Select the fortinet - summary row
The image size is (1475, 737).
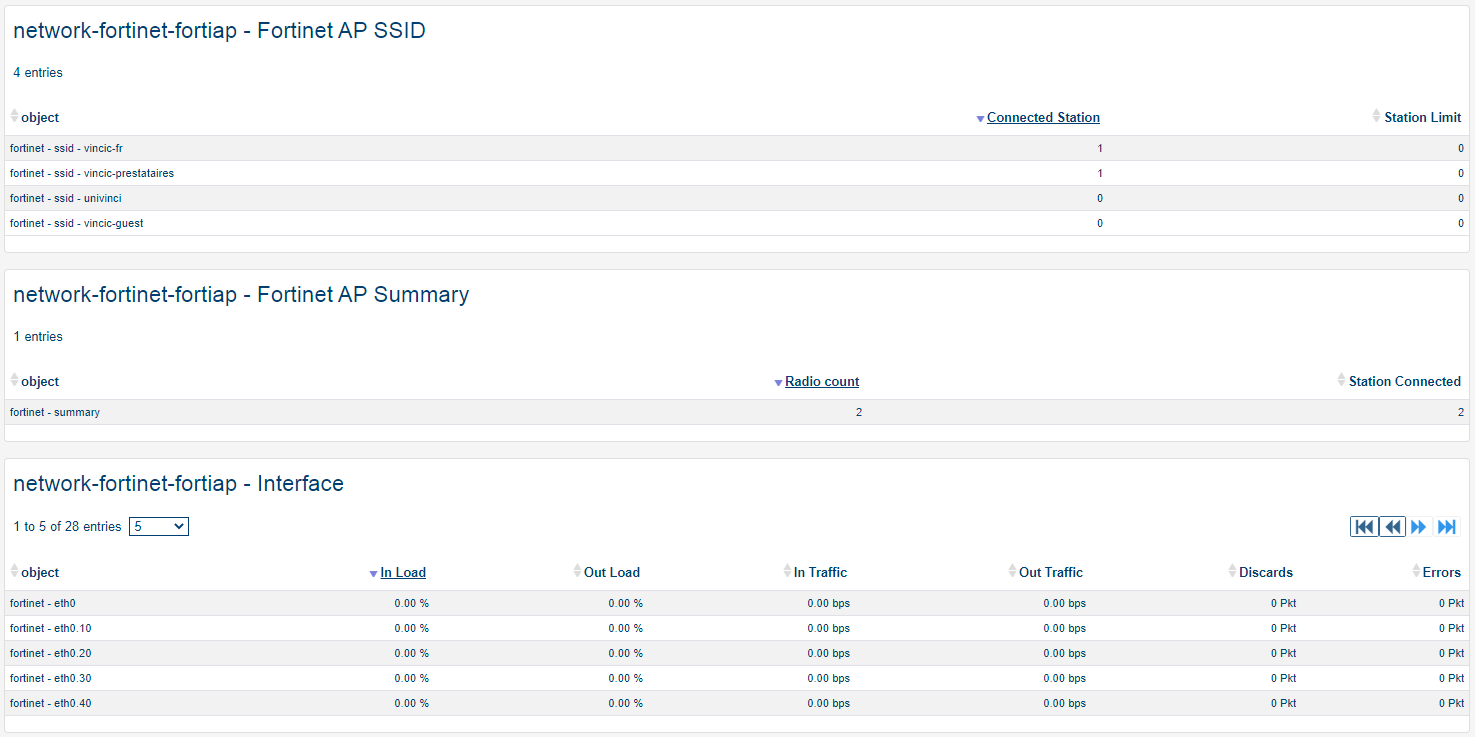point(55,412)
